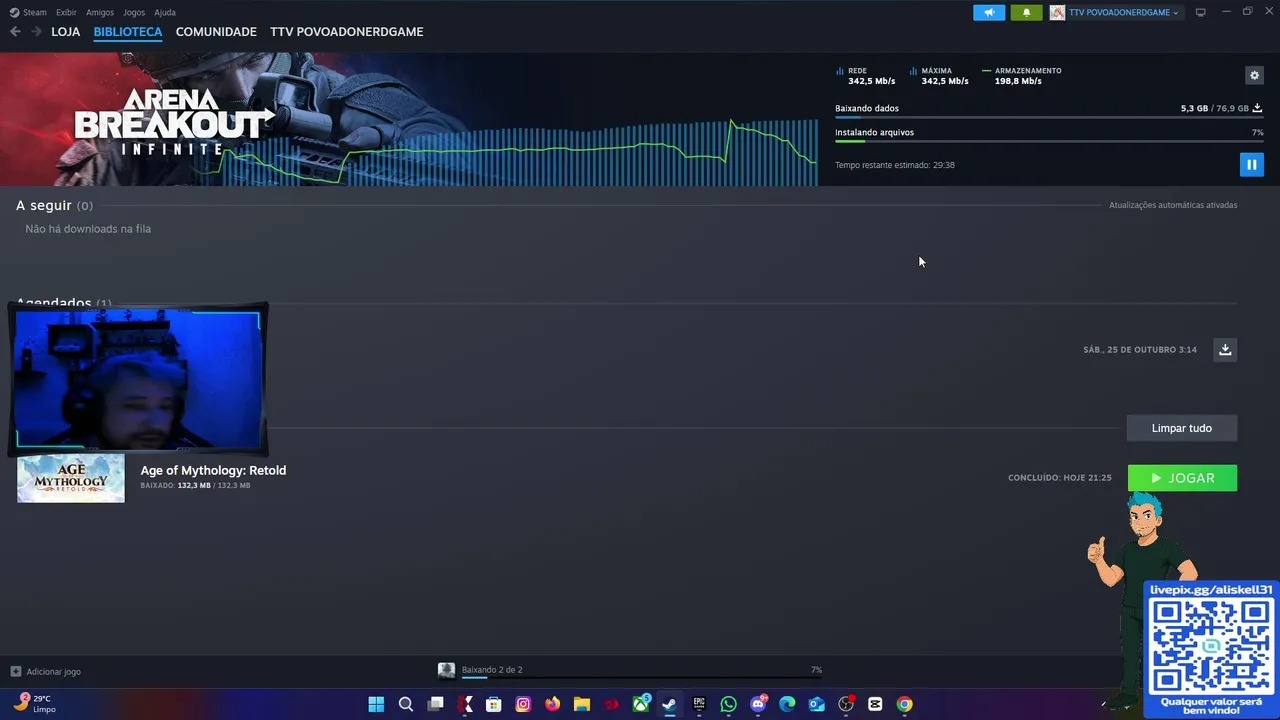This screenshot has height=720, width=1280.
Task: Open File Explorer from the taskbar
Action: 582,704
